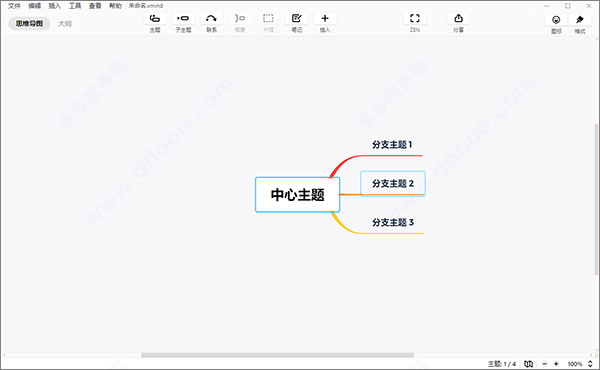Open the 插入 (Insert) plus icon
600x370 pixels.
pyautogui.click(x=325, y=18)
